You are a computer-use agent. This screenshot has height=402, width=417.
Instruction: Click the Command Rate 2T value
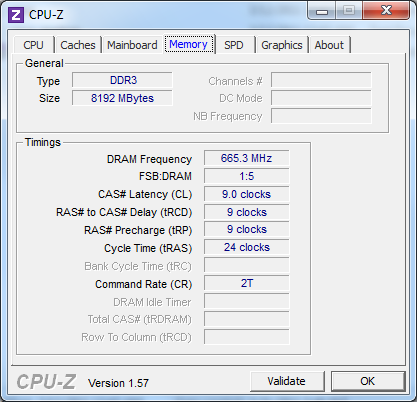246,283
